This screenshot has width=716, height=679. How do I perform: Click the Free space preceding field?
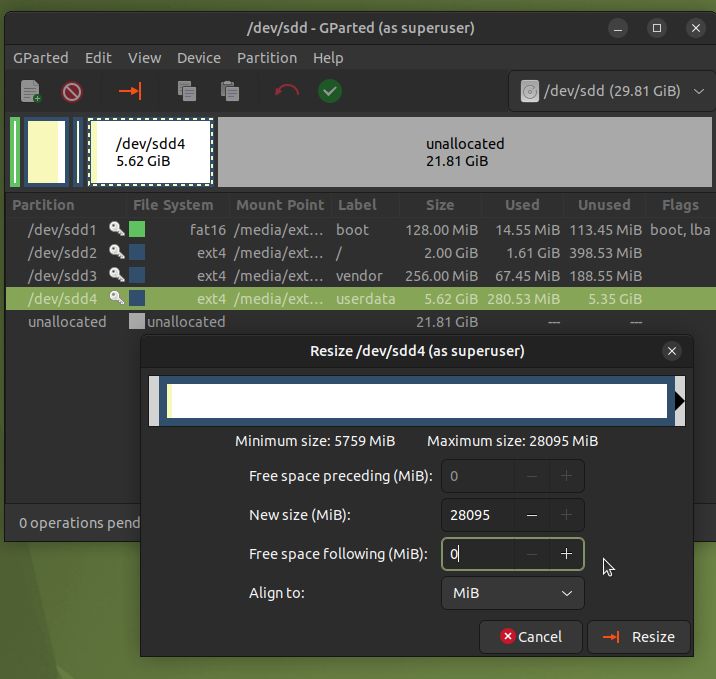click(x=478, y=476)
